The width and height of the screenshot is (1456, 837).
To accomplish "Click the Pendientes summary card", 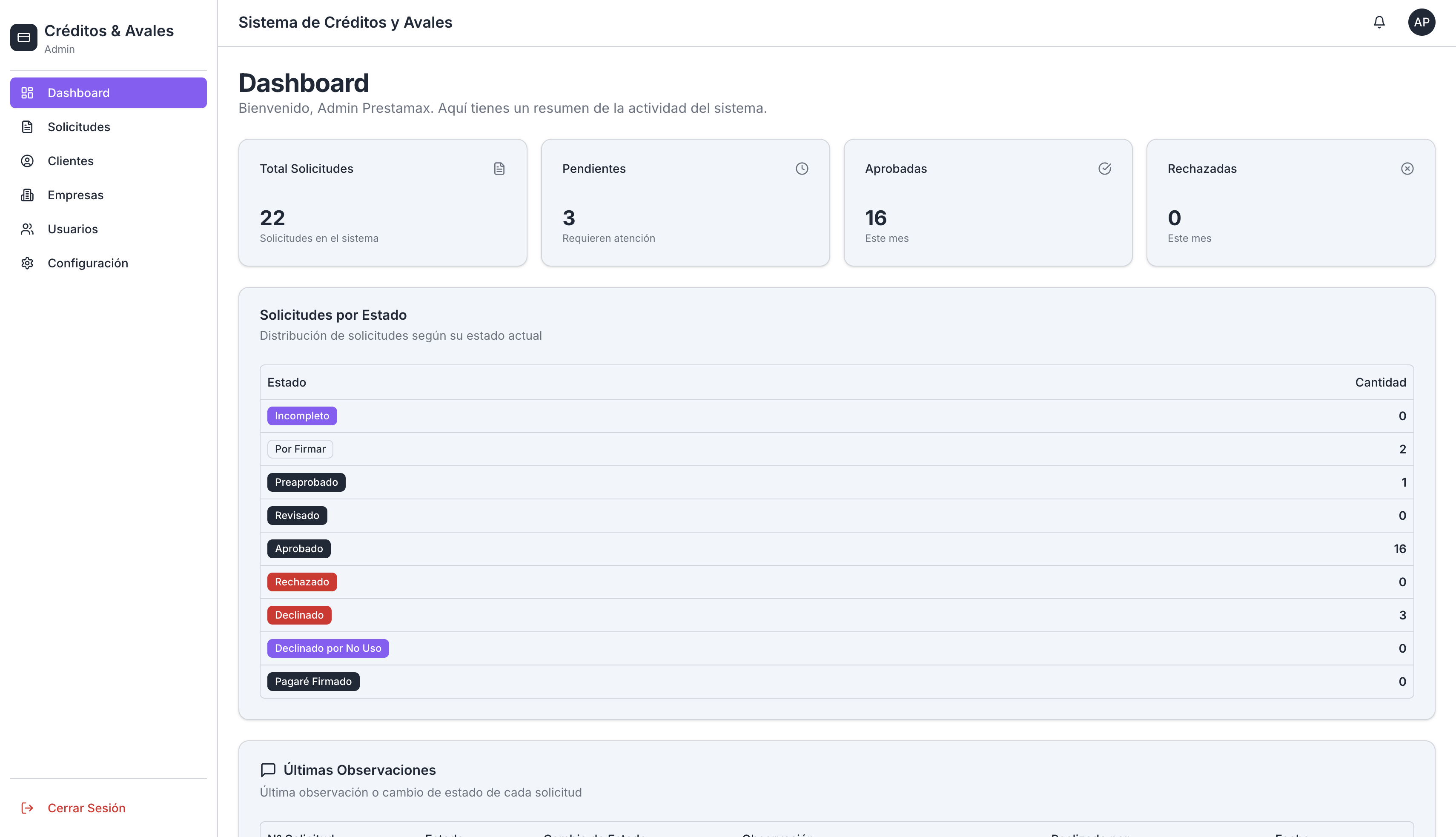I will click(685, 202).
